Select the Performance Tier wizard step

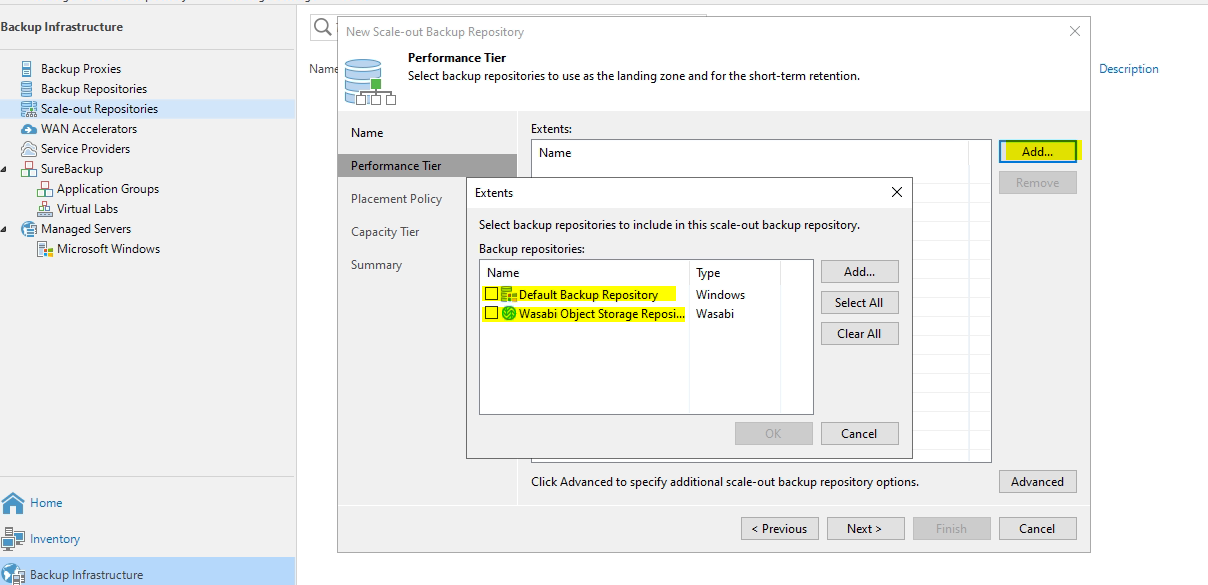[427, 166]
